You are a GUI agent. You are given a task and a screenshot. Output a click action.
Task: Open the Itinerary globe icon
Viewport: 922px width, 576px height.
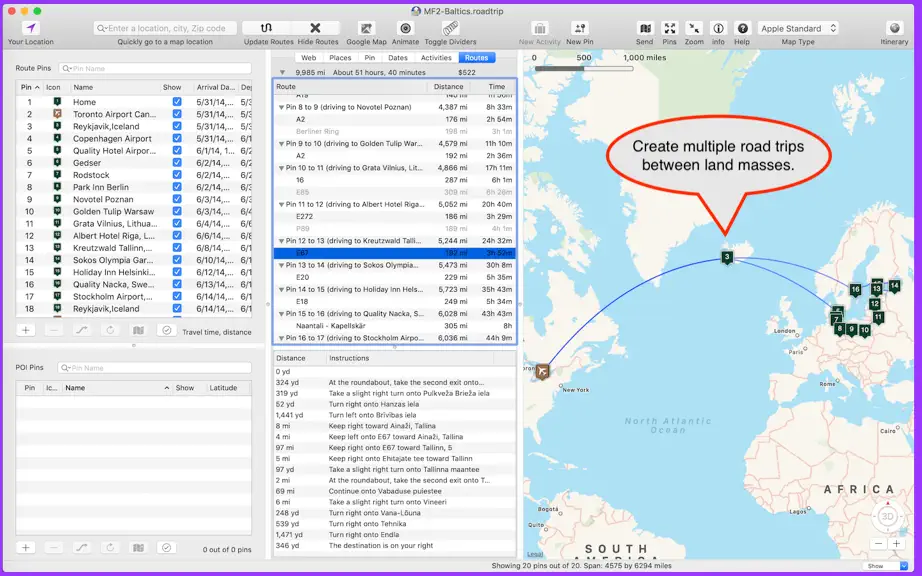(x=894, y=28)
